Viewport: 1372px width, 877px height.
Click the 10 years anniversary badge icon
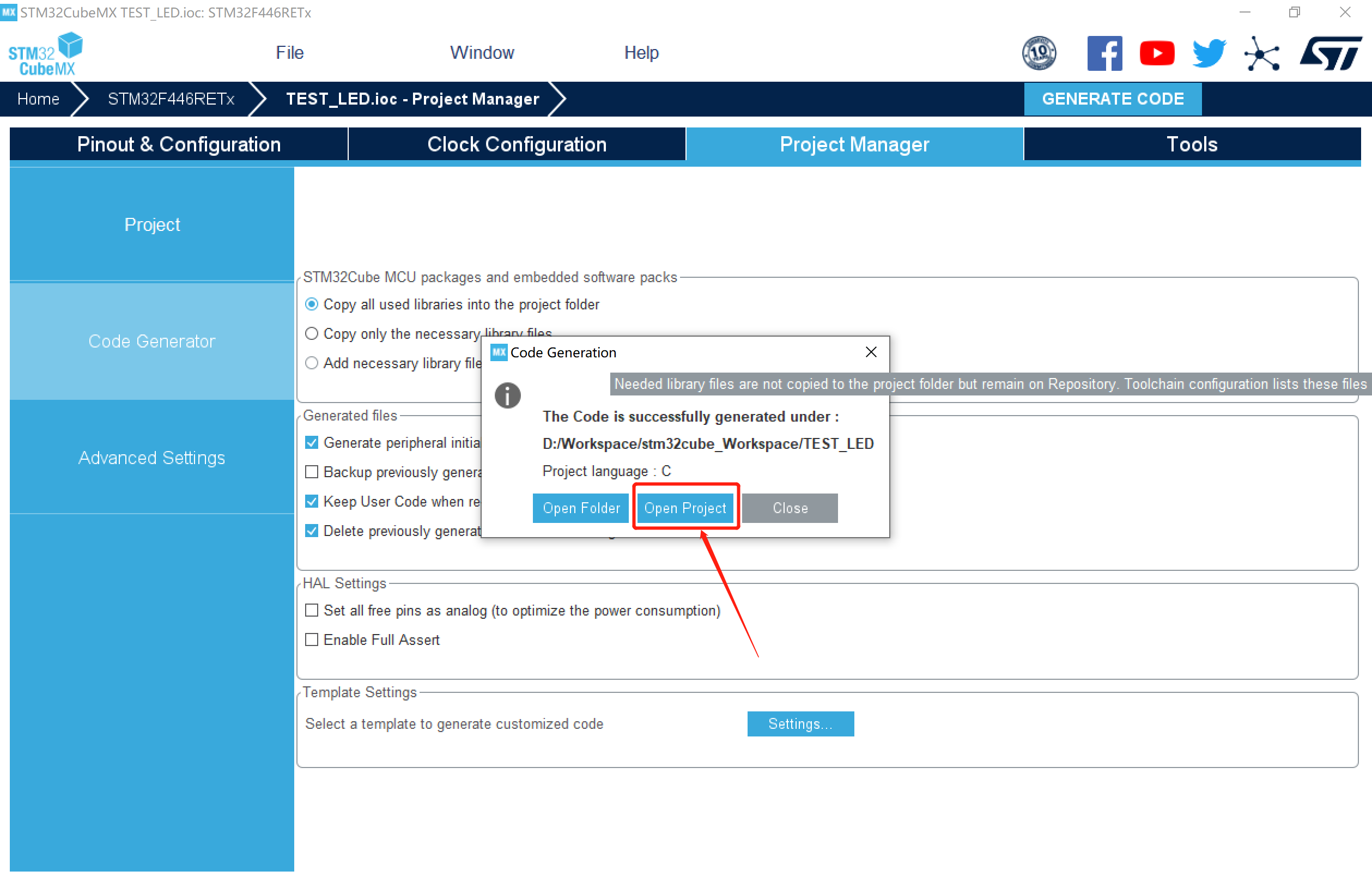tap(1039, 53)
